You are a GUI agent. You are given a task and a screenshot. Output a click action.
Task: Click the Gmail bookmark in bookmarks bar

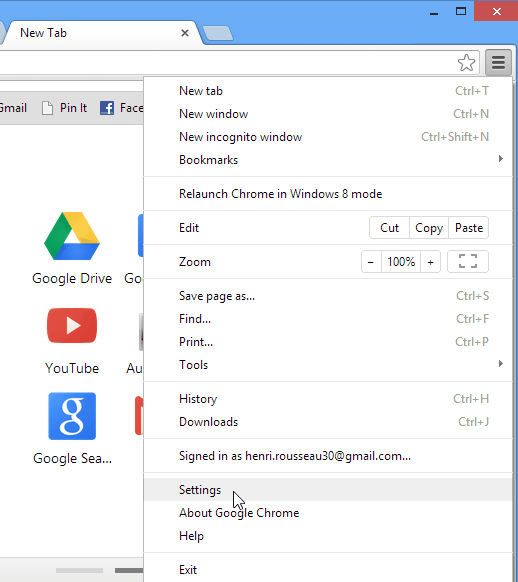13,108
